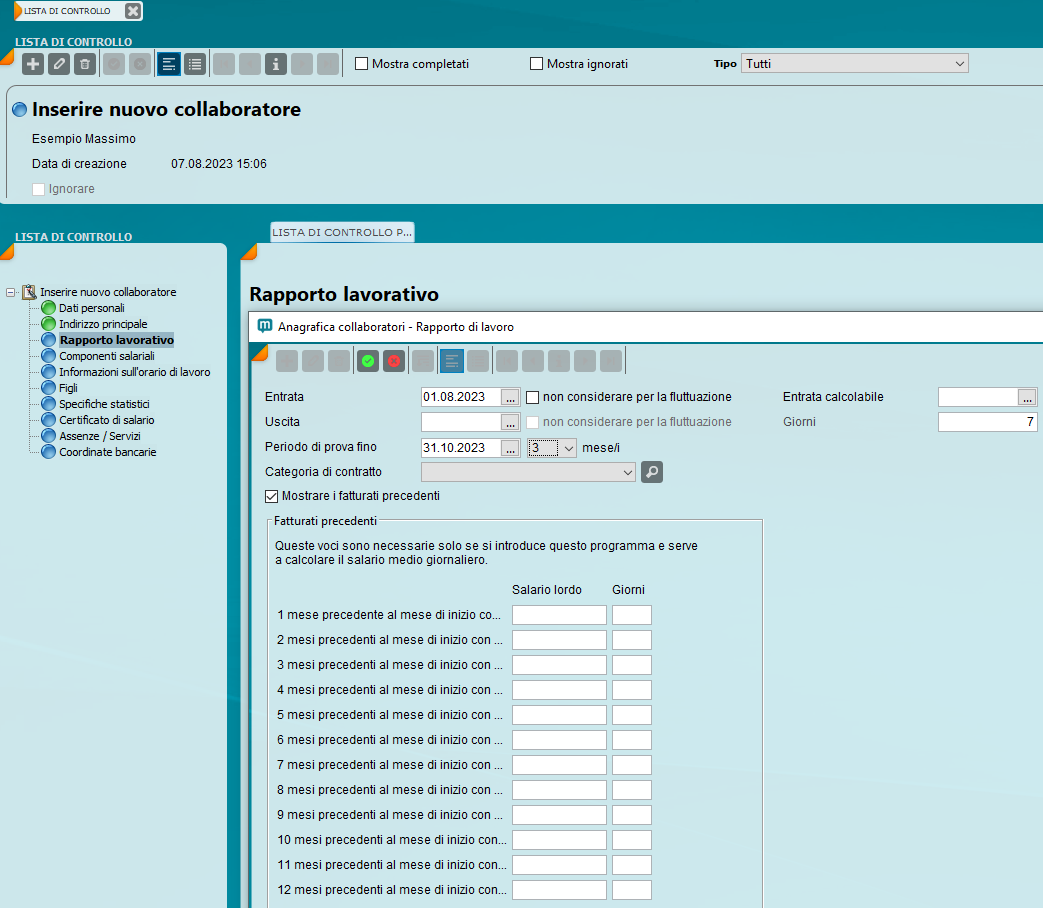The image size is (1043, 908).
Task: Uncheck Mostrare i fatturati precedenti
Action: (271, 496)
